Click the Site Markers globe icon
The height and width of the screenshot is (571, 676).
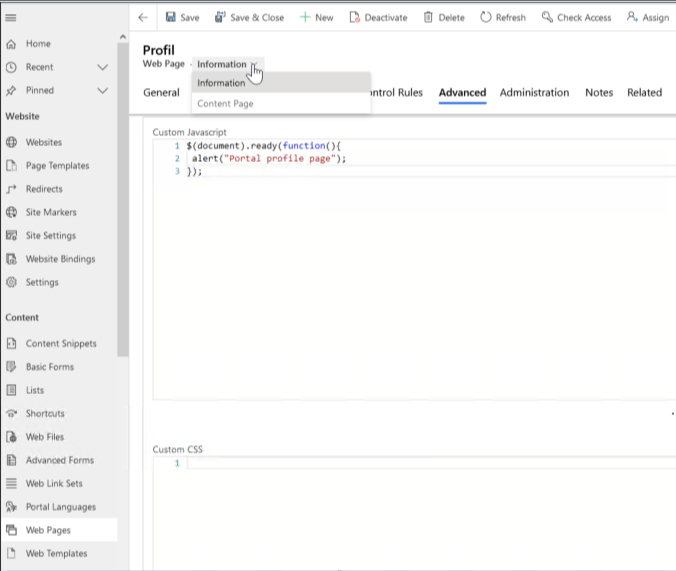point(11,212)
